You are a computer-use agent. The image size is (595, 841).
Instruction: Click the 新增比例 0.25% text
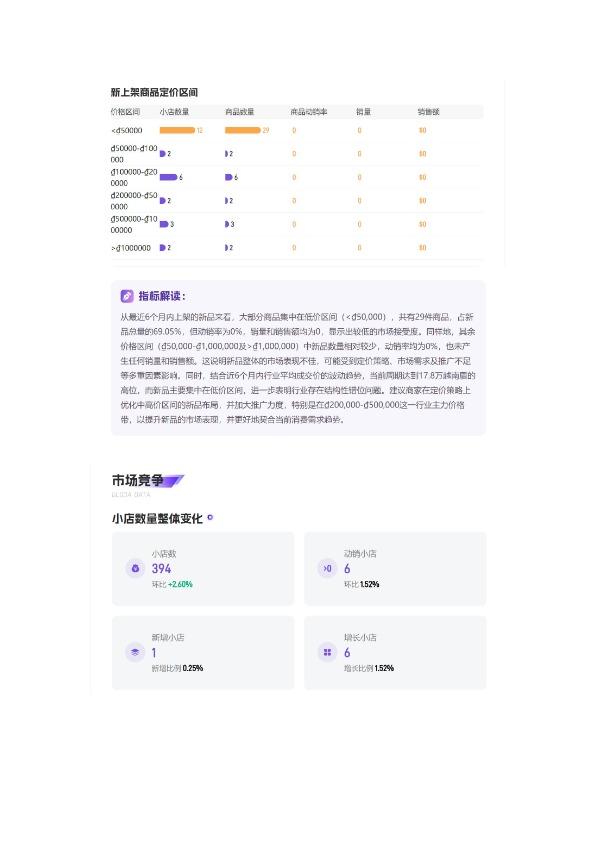(x=177, y=668)
